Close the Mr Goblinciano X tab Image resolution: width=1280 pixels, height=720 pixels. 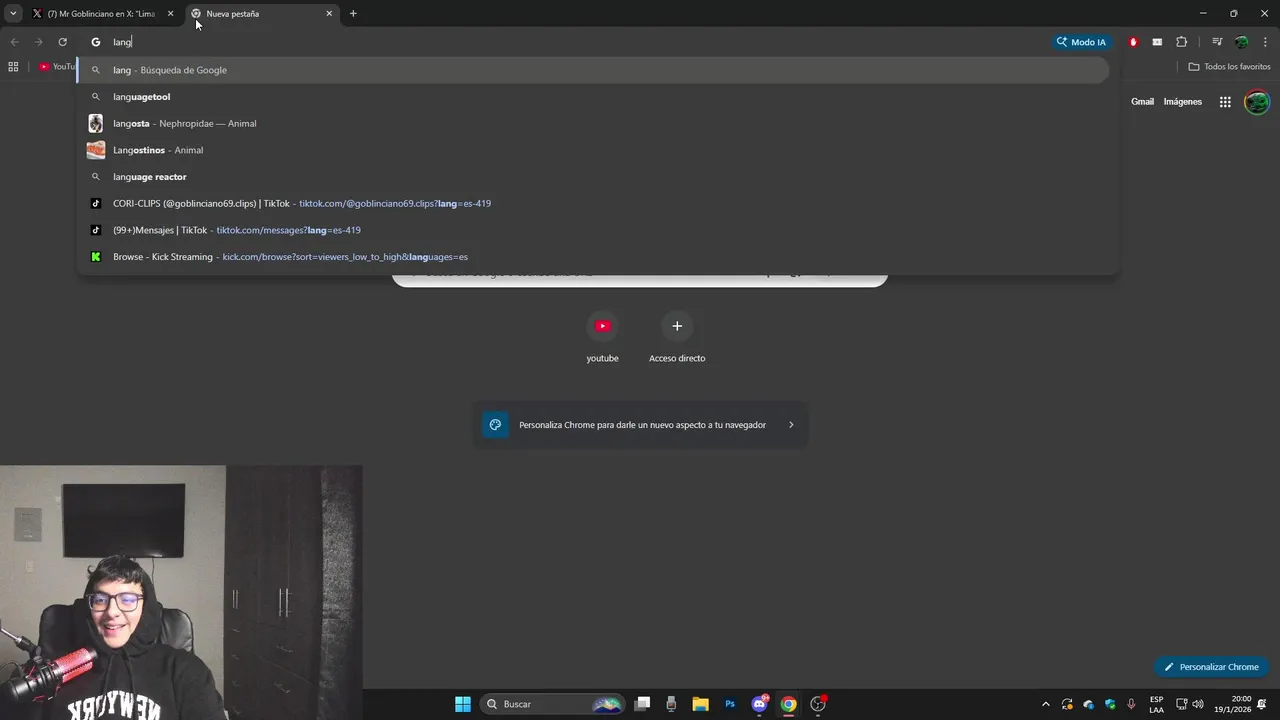pyautogui.click(x=170, y=14)
